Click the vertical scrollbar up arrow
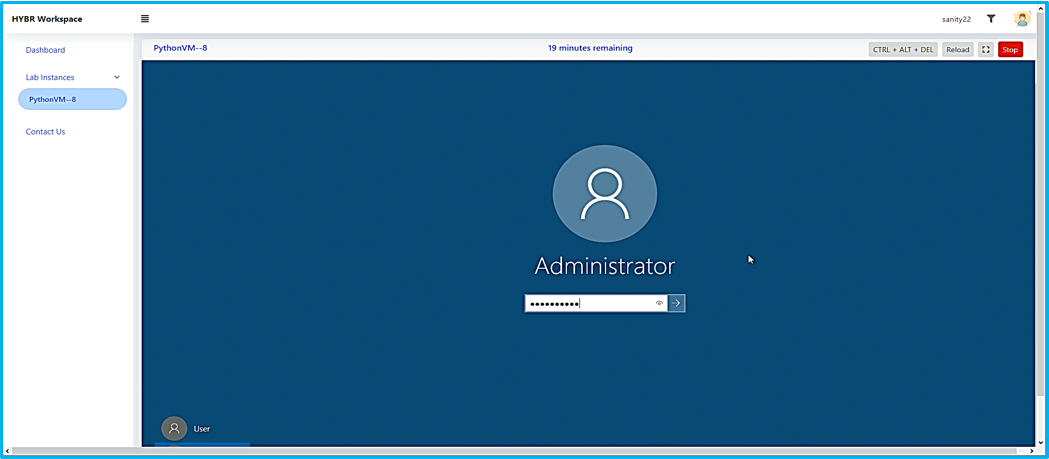This screenshot has width=1049, height=459. tap(1041, 8)
